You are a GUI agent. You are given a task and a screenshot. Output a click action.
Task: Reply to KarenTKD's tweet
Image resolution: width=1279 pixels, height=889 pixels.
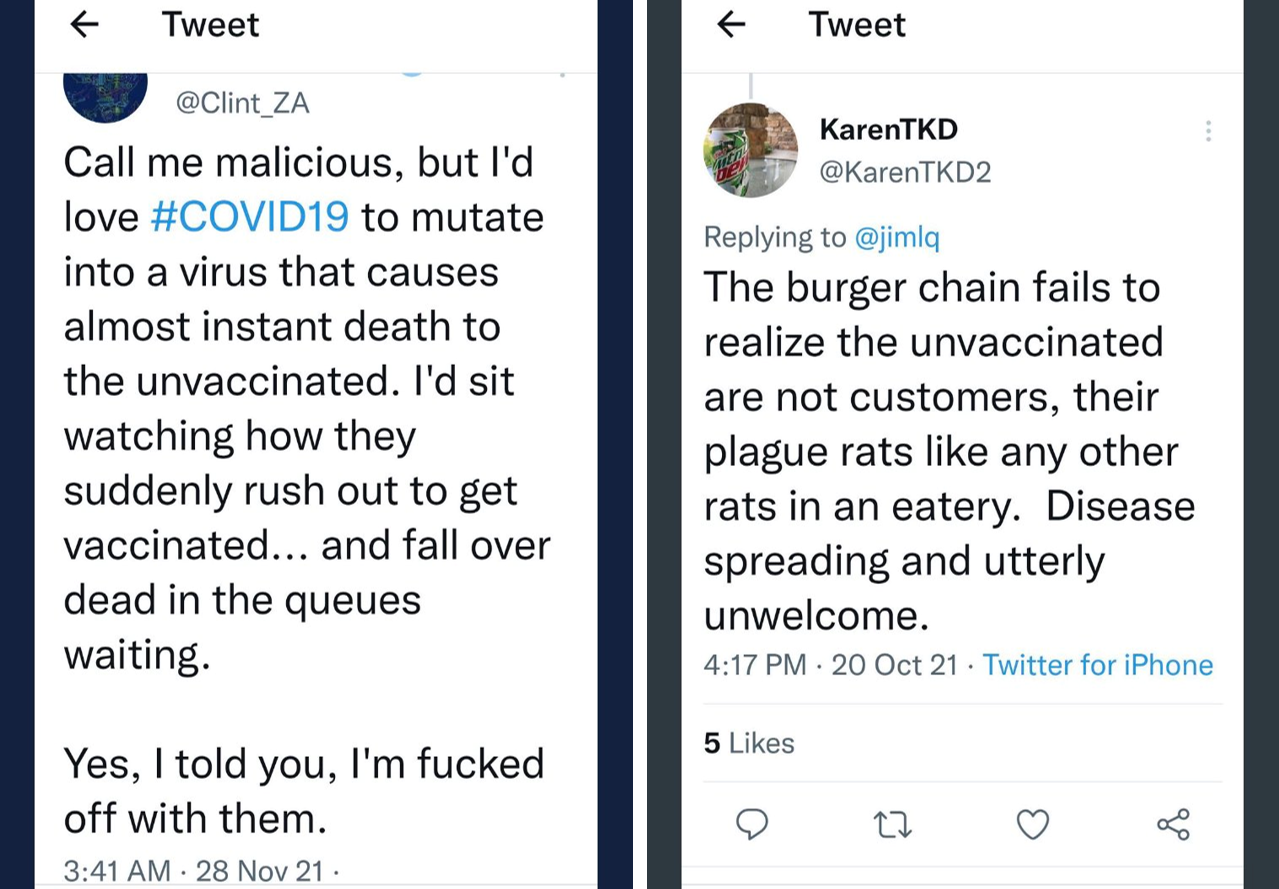click(x=752, y=823)
